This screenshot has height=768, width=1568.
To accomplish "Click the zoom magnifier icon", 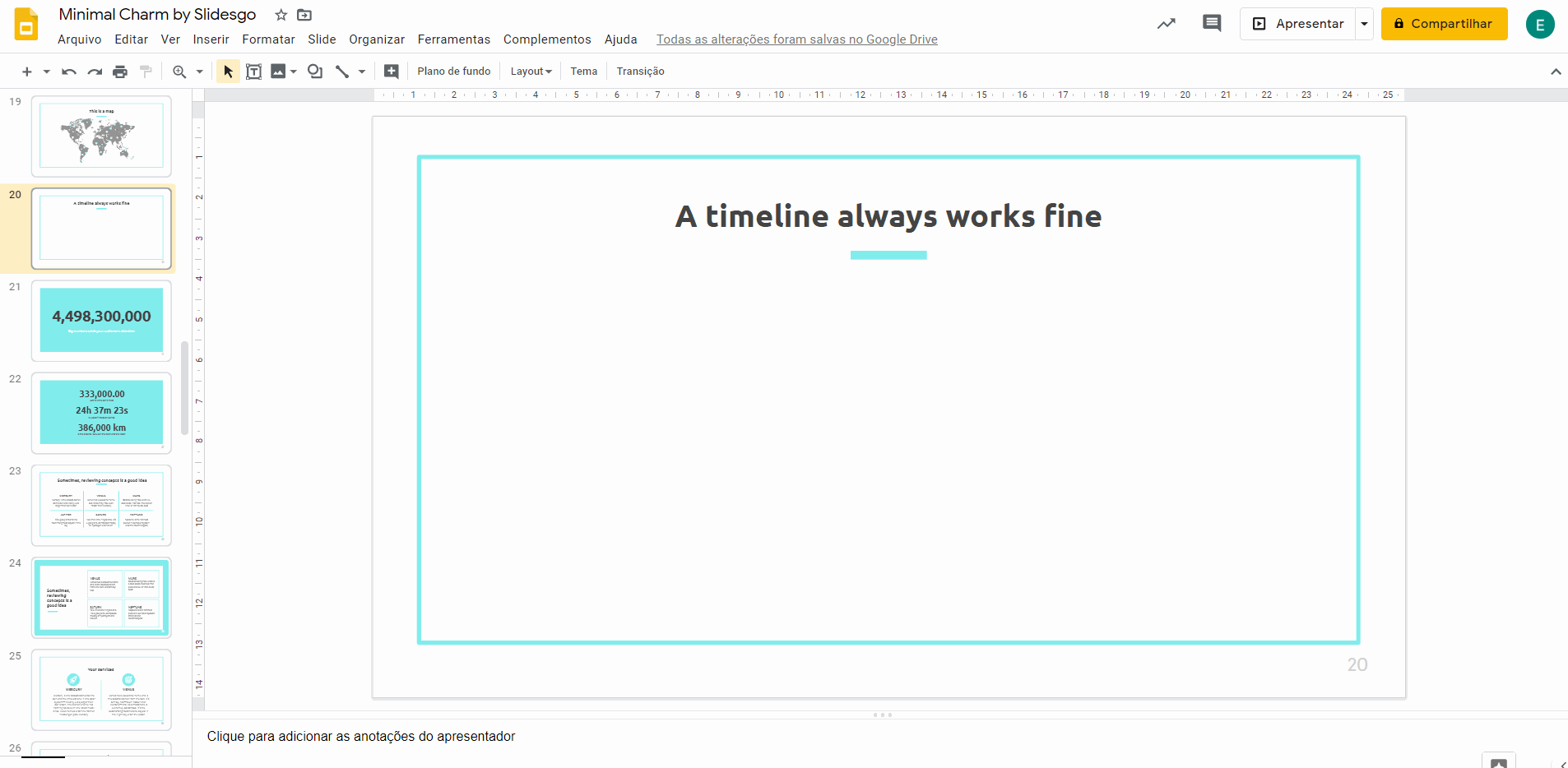I will (x=179, y=72).
